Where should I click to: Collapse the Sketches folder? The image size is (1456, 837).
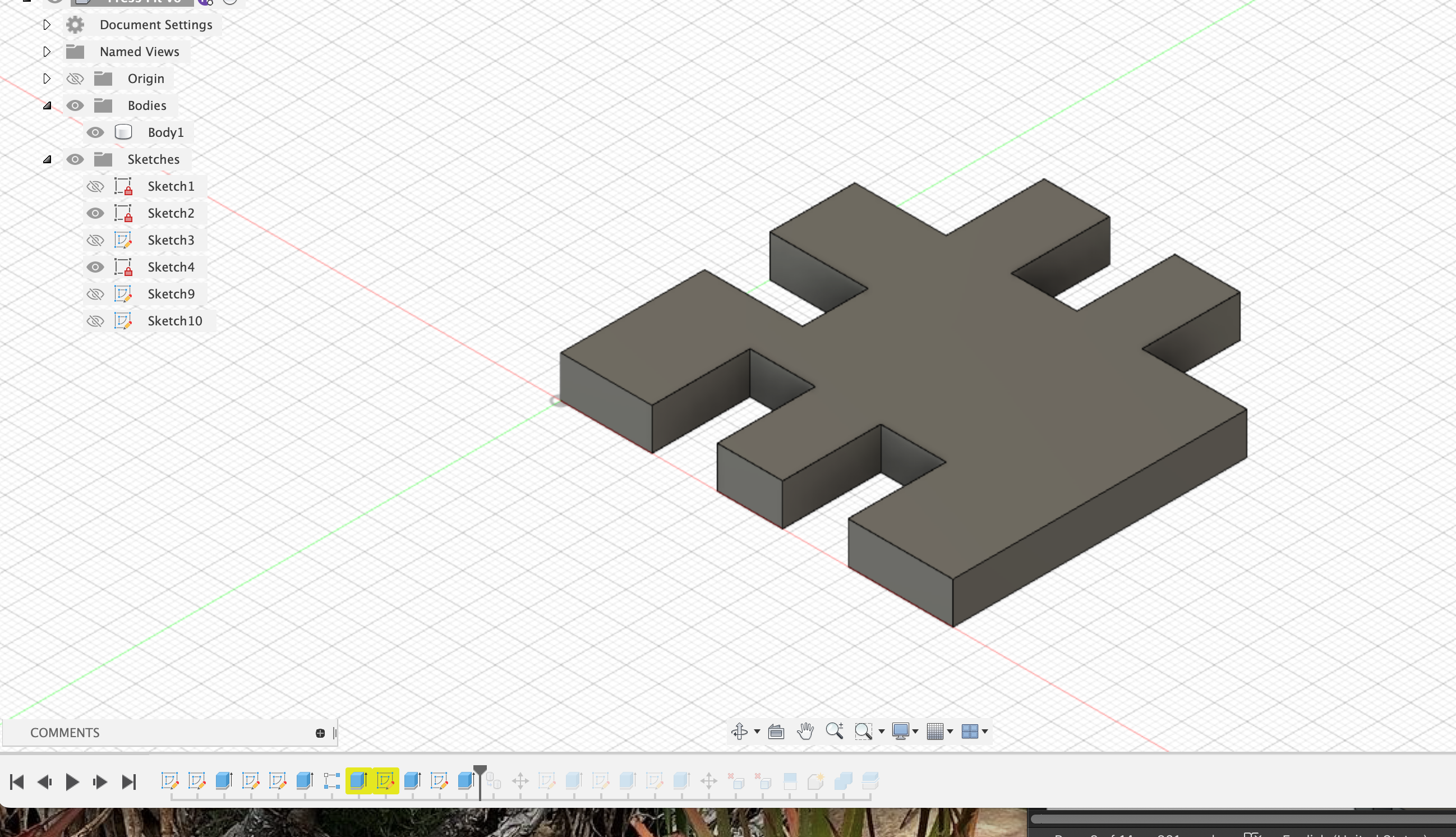pyautogui.click(x=48, y=159)
